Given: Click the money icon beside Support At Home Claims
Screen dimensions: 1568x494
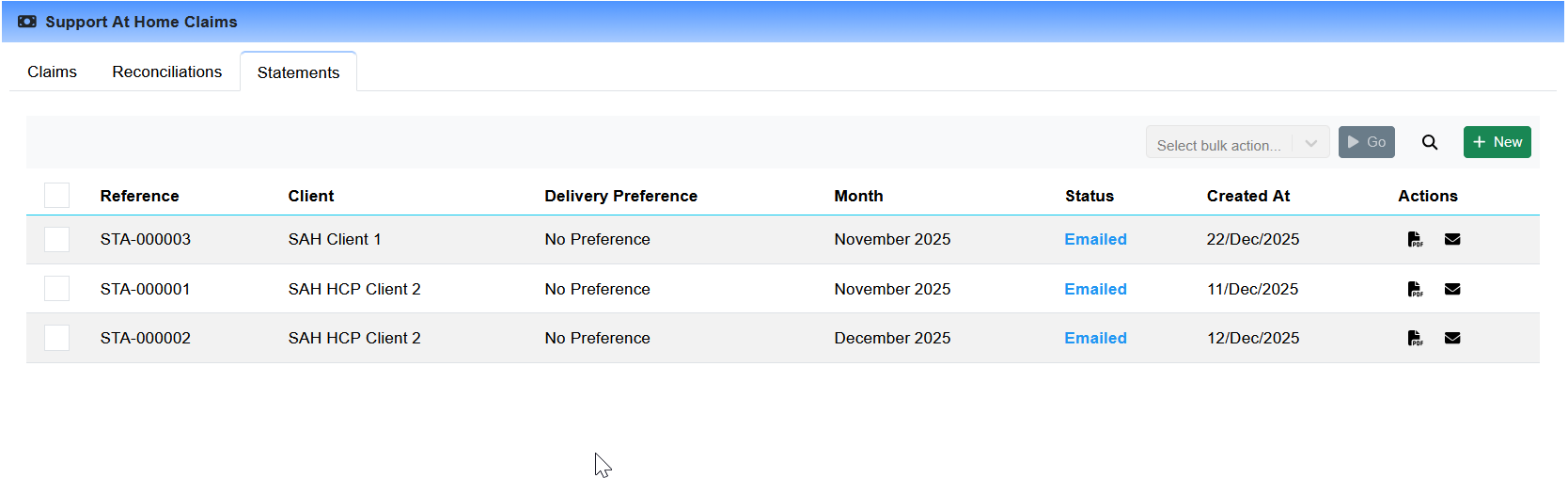Looking at the screenshot, I should point(27,22).
